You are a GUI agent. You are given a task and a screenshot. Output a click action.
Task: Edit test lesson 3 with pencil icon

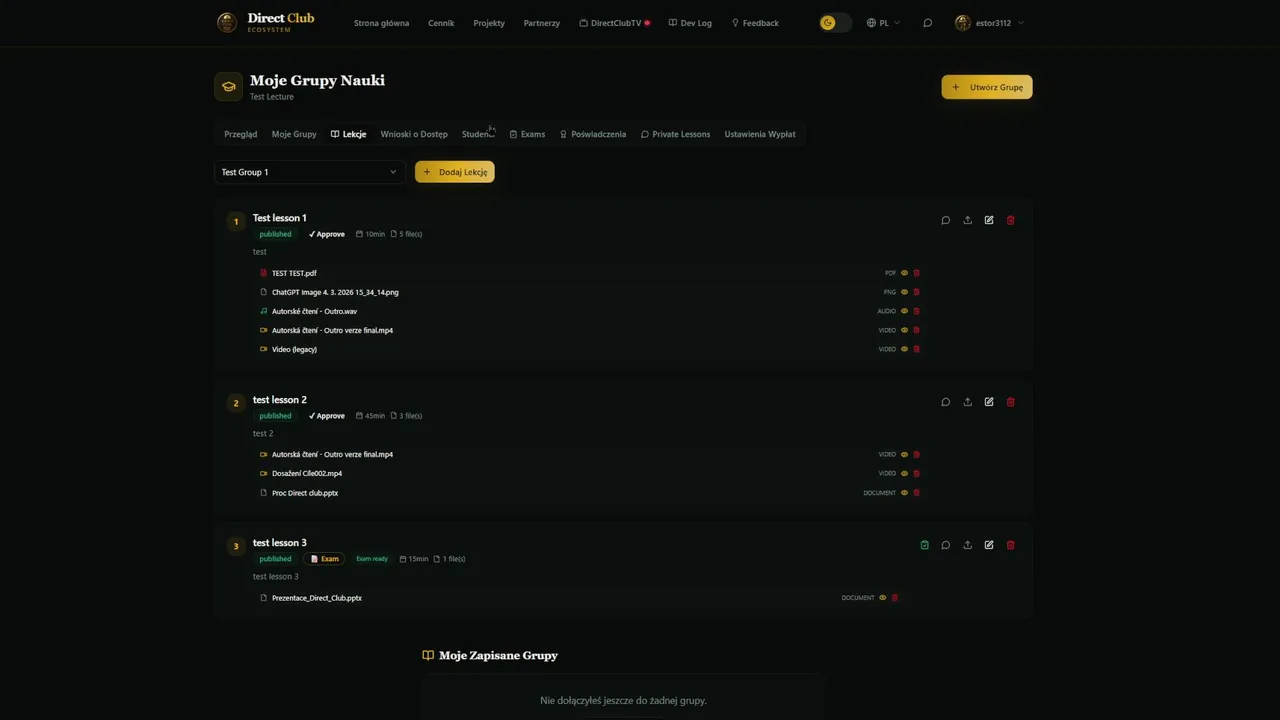[989, 545]
